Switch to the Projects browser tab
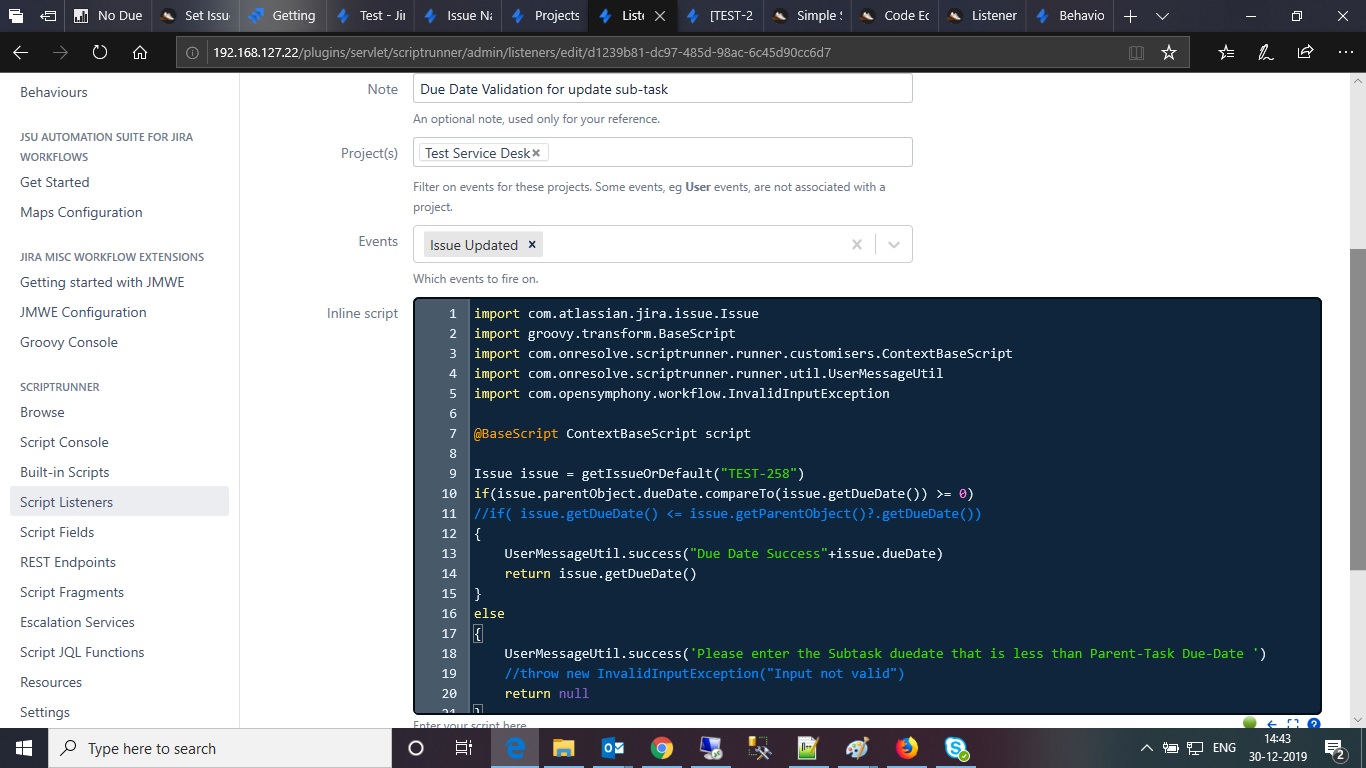Viewport: 1366px width, 768px height. [544, 16]
